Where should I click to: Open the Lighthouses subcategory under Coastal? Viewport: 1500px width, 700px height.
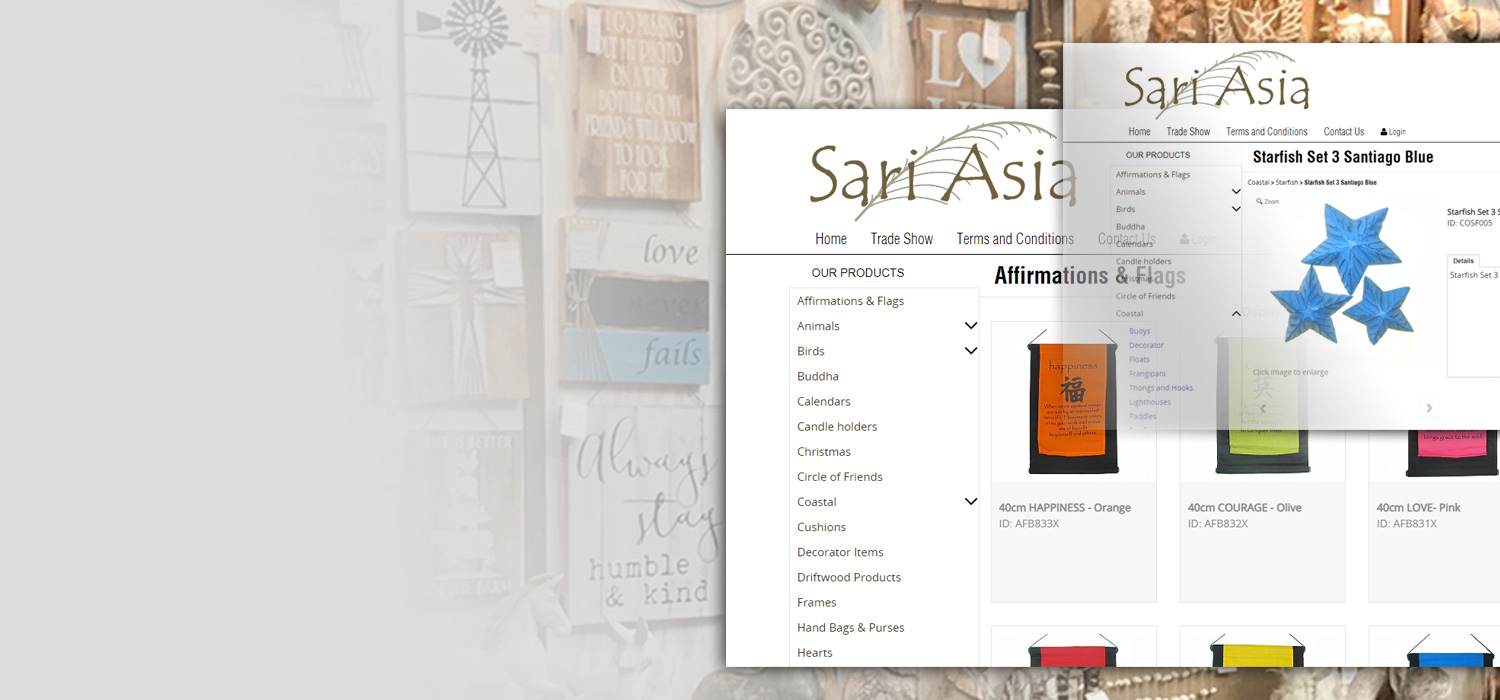point(1150,402)
